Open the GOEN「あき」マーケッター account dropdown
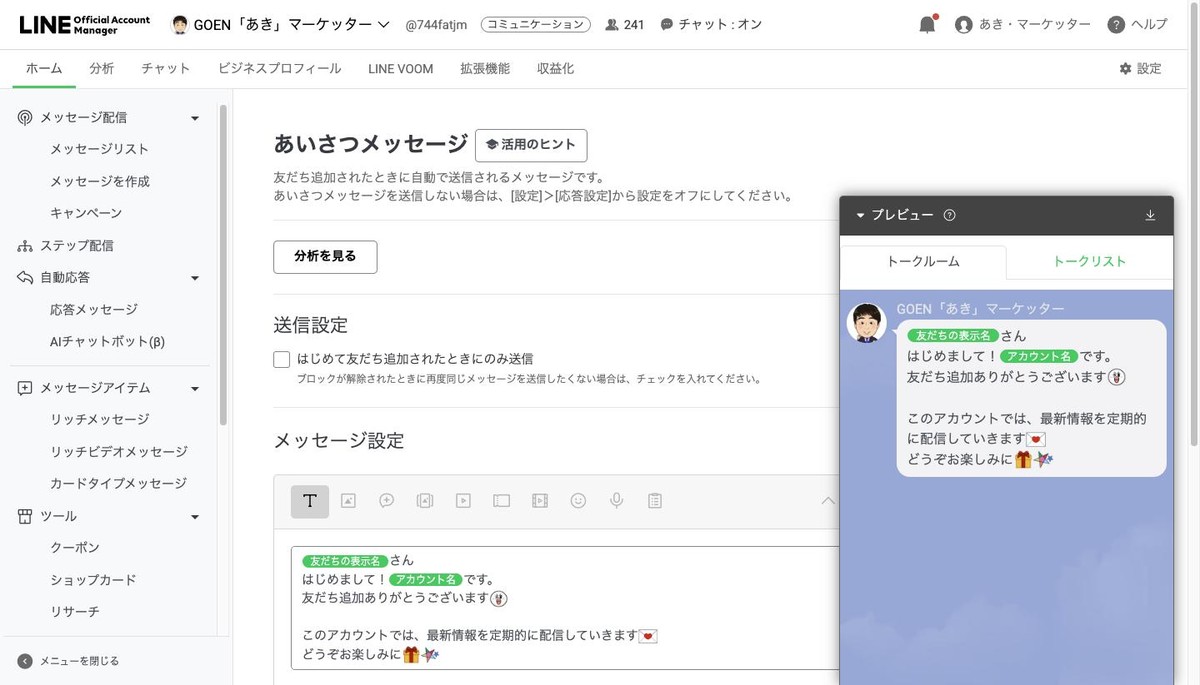 (x=280, y=25)
